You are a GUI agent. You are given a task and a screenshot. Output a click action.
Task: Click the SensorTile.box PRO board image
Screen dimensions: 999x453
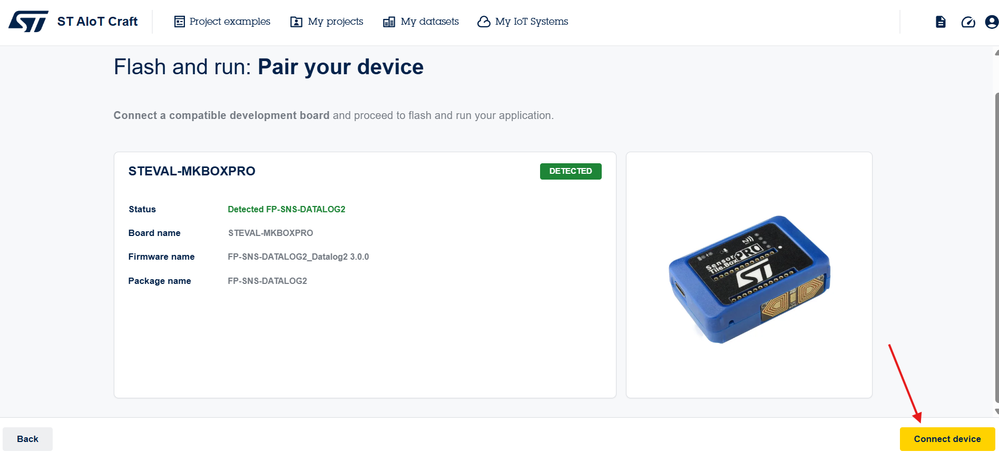(x=749, y=279)
